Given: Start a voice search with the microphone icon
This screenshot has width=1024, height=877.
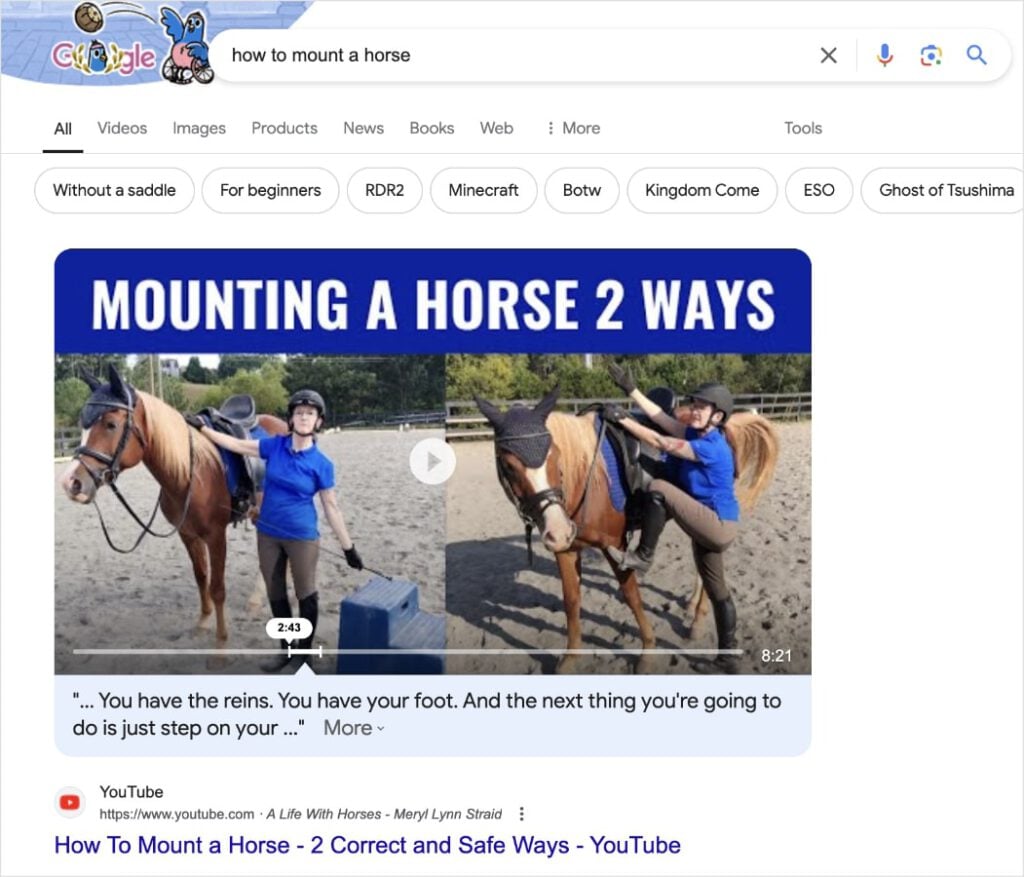Looking at the screenshot, I should pyautogui.click(x=884, y=55).
